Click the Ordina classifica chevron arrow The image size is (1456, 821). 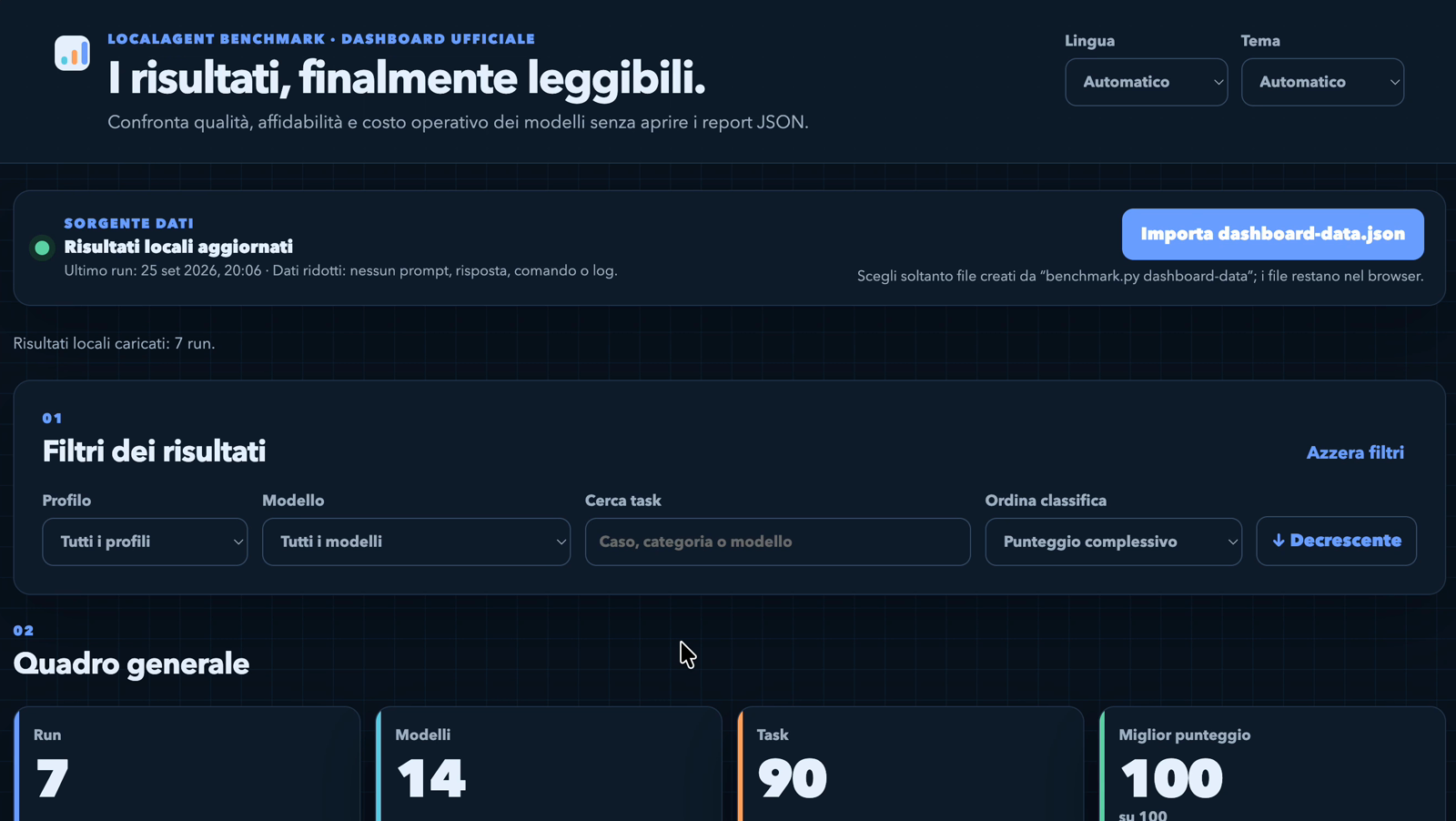(x=1232, y=542)
